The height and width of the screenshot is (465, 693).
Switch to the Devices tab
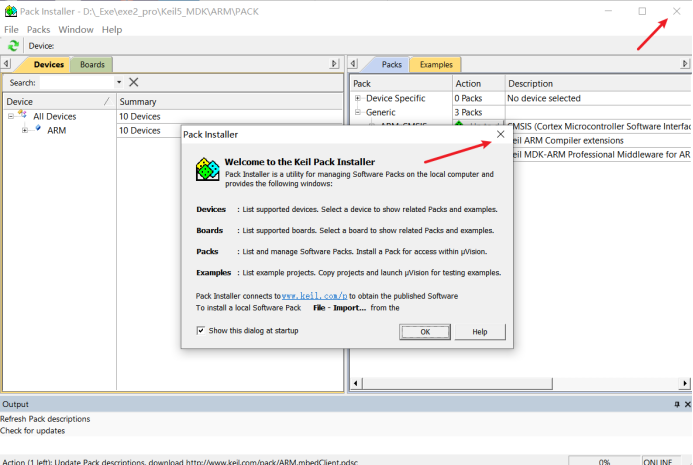click(x=49, y=65)
